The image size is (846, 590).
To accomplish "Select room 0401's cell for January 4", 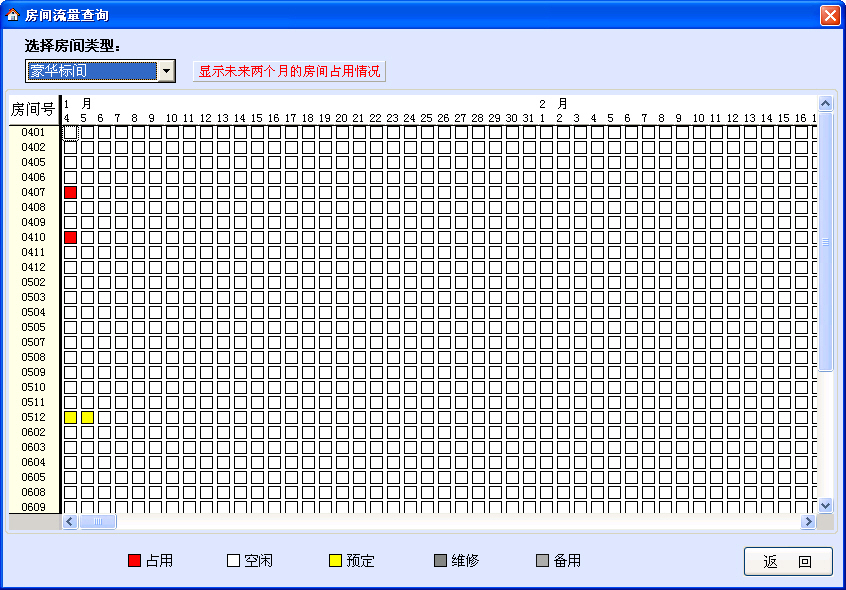I will click(70, 133).
